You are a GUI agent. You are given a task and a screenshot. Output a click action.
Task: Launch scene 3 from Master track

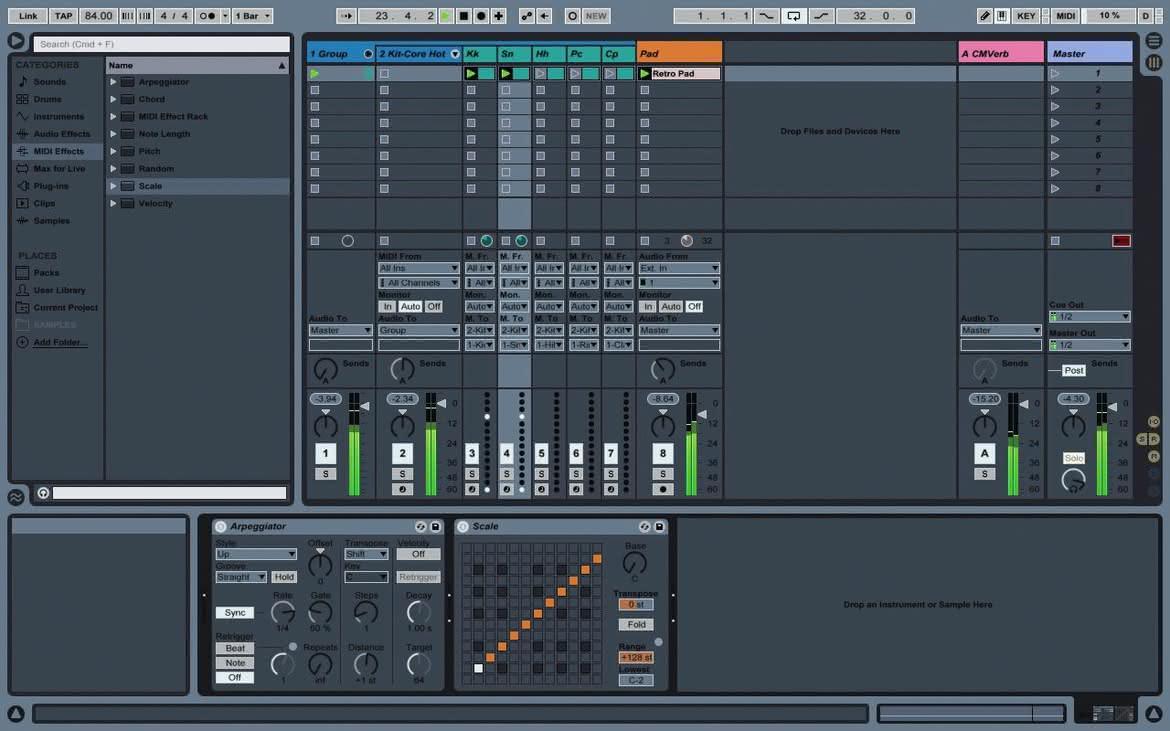[1055, 107]
